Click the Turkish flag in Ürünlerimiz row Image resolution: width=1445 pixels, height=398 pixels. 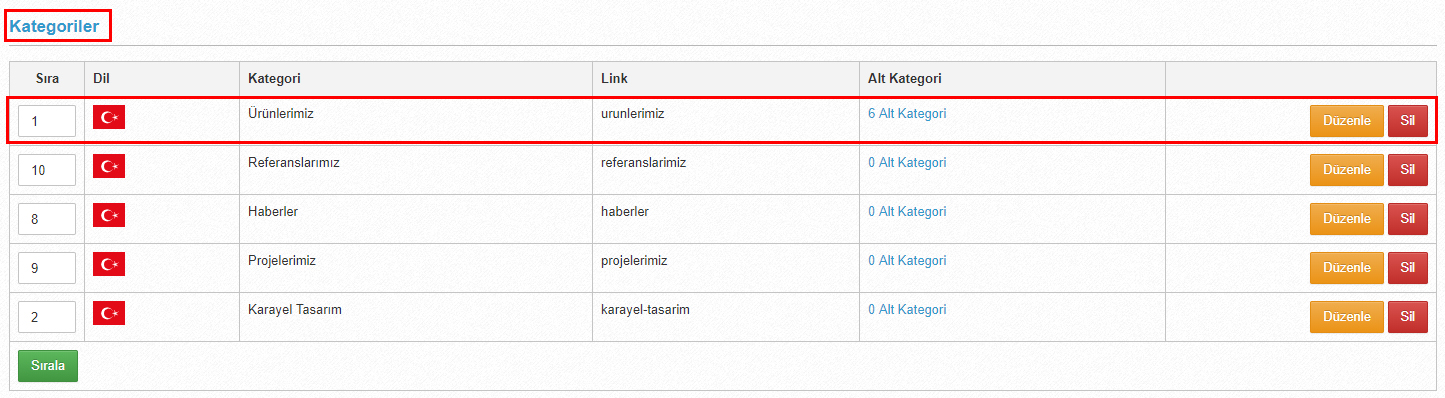(x=109, y=118)
